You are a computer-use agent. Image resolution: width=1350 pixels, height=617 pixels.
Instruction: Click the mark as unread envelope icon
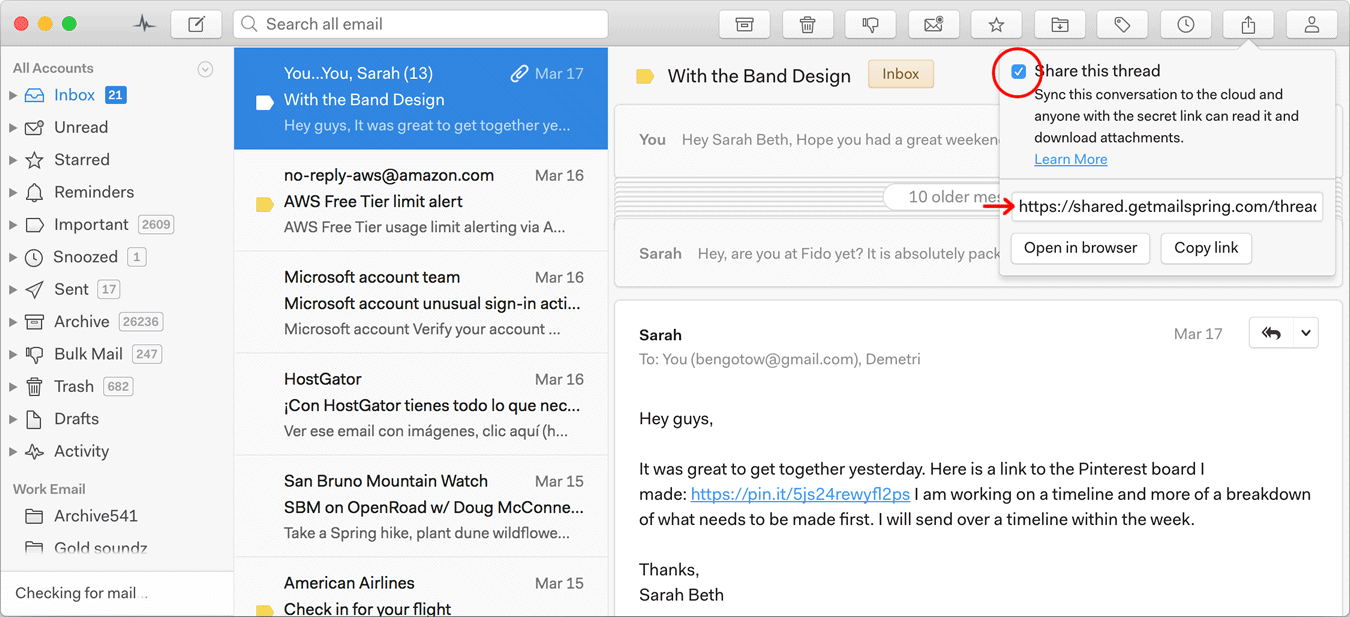[934, 24]
